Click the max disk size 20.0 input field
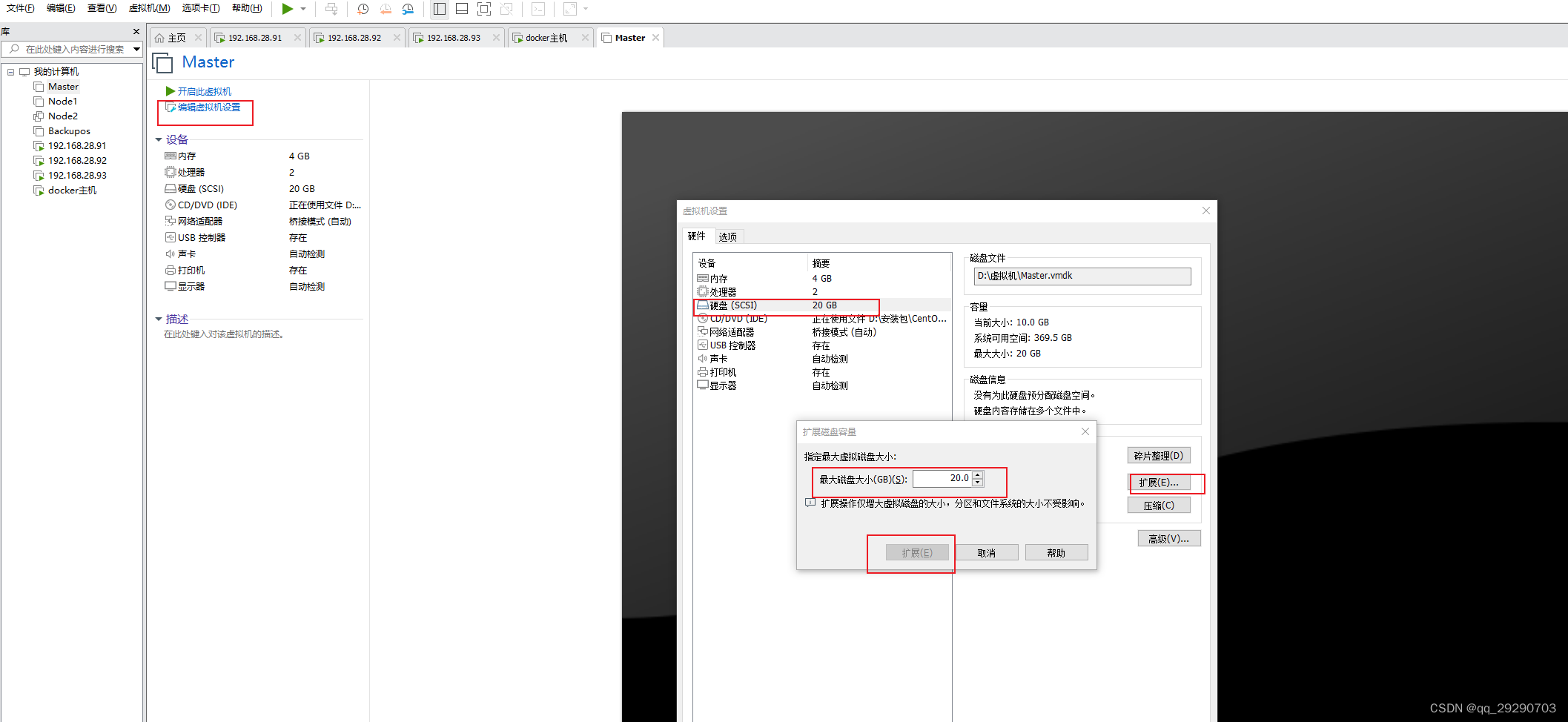1568x722 pixels. point(942,479)
